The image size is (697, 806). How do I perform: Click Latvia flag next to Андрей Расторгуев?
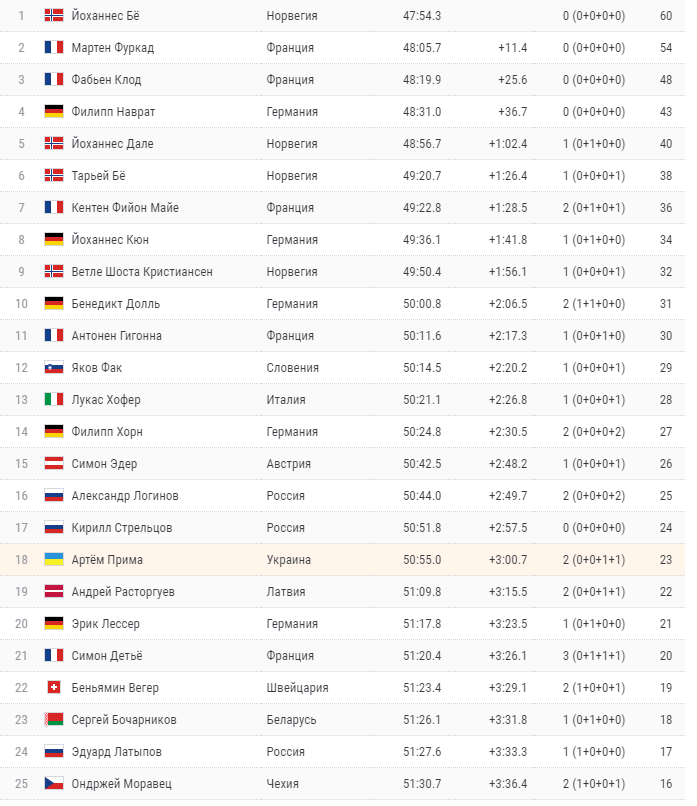53,592
